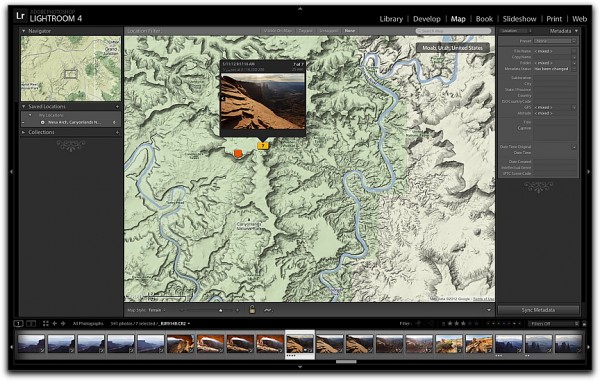600x381 pixels.
Task: Collapse the Metadata panel
Action: click(576, 31)
